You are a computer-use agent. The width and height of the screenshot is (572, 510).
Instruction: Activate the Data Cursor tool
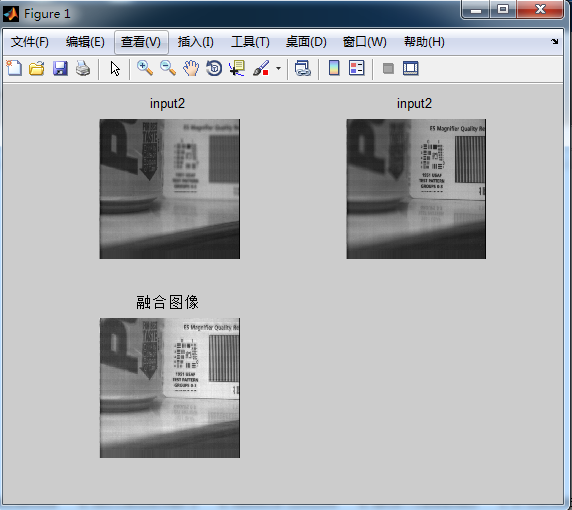pyautogui.click(x=237, y=68)
